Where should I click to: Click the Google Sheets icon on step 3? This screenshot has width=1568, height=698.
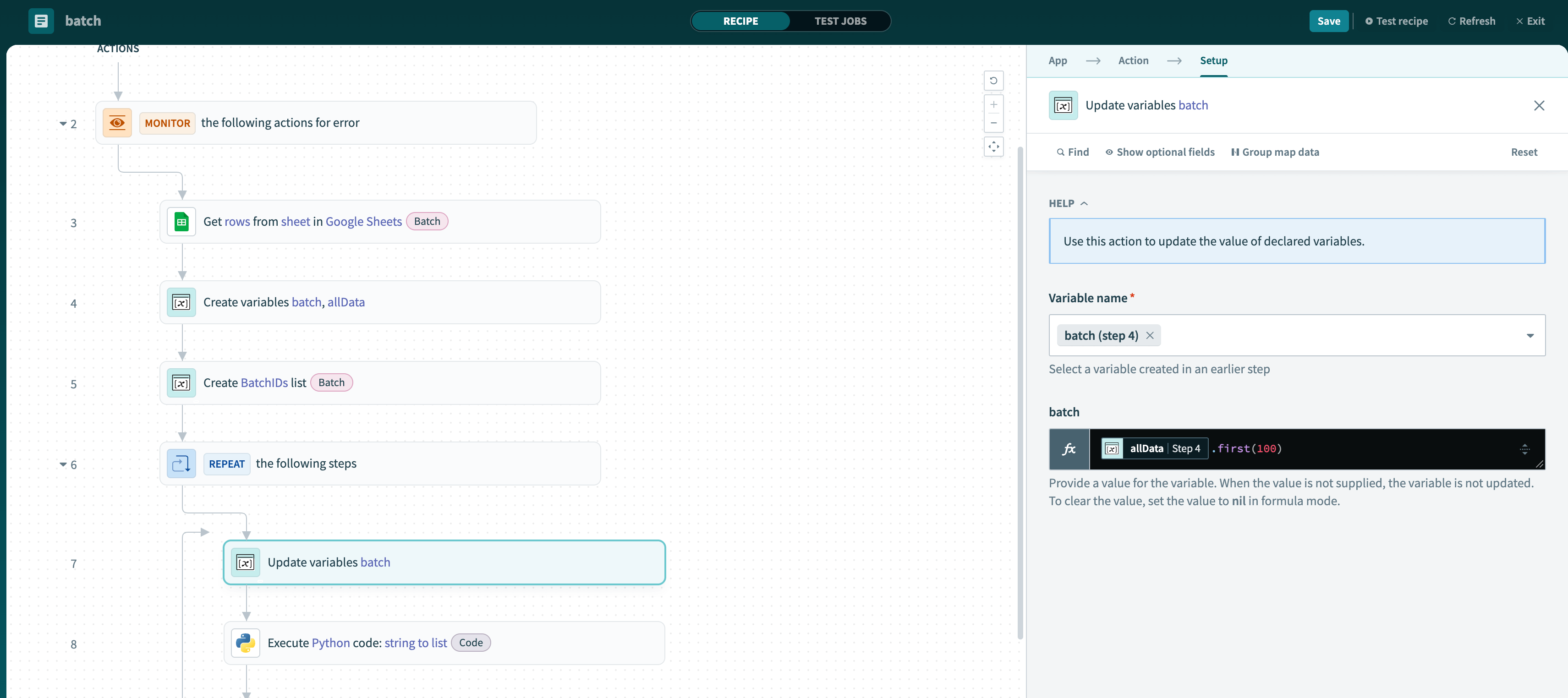pyautogui.click(x=181, y=222)
